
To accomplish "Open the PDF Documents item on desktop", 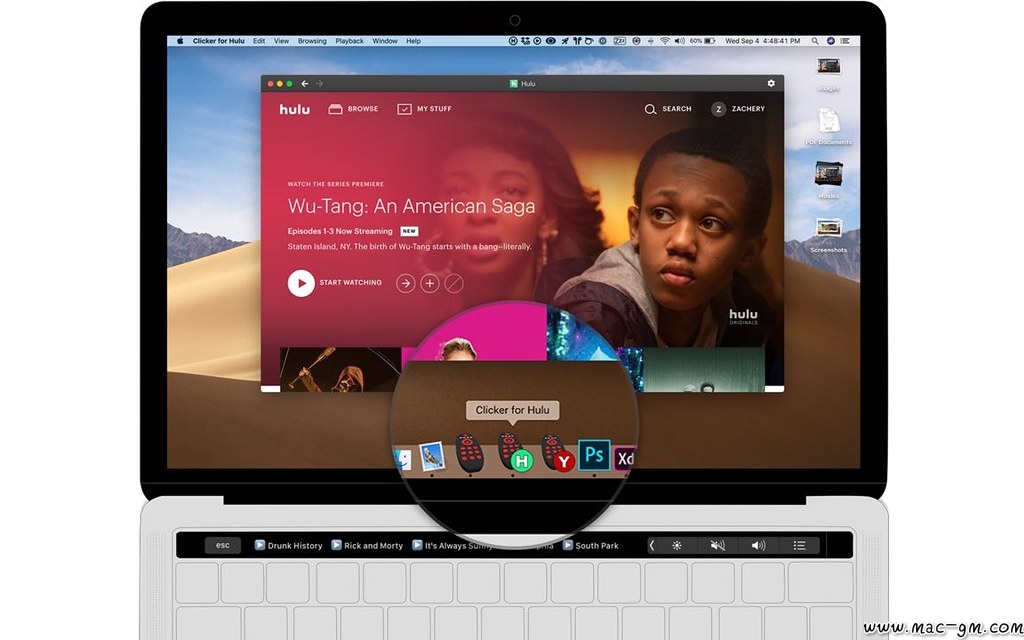I will (828, 127).
